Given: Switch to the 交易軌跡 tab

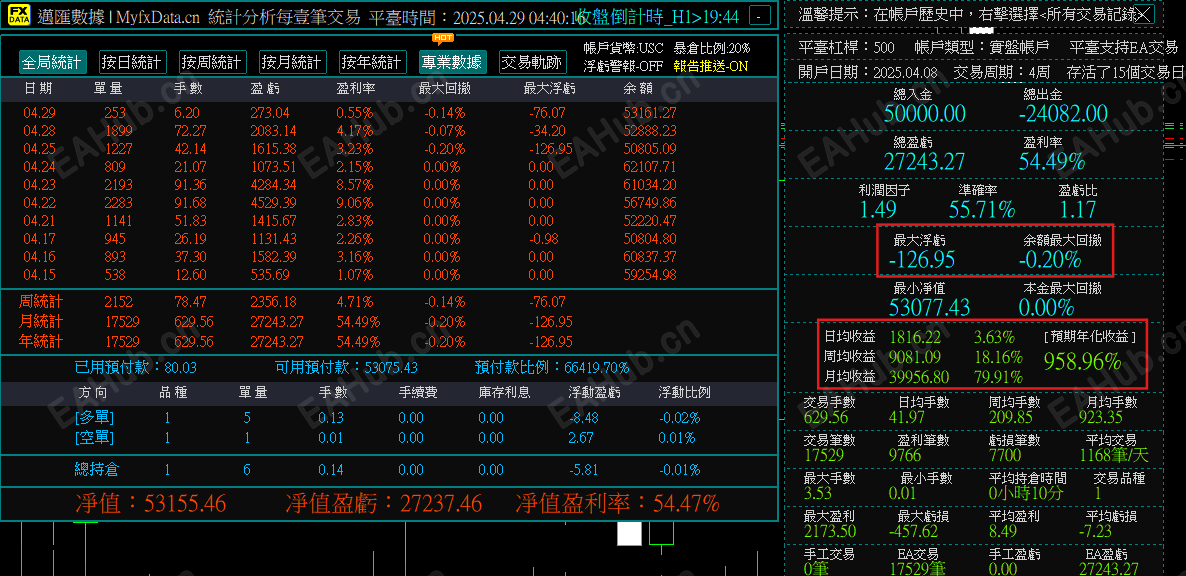Looking at the screenshot, I should [531, 61].
